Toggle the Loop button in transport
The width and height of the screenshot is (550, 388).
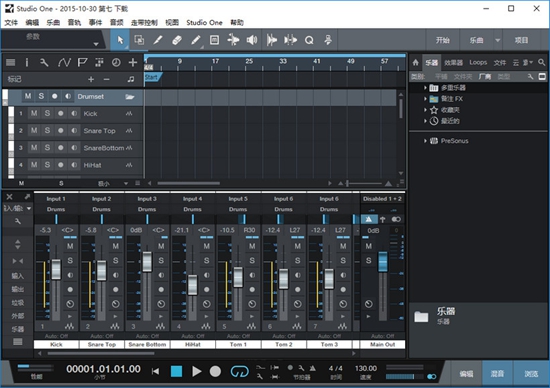[x=240, y=371]
